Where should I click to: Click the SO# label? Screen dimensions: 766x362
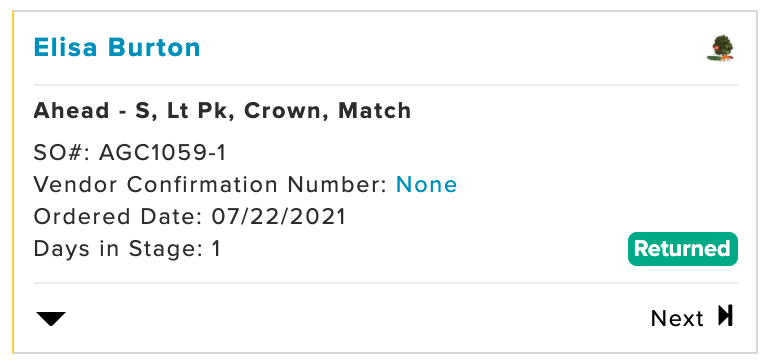click(62, 153)
